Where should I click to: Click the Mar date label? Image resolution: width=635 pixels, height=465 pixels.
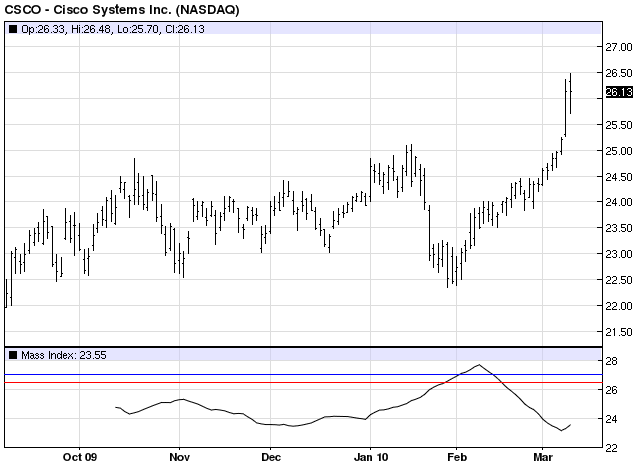coord(543,457)
